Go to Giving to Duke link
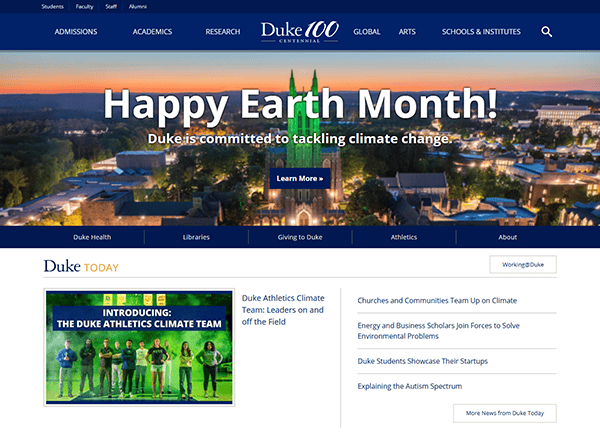Viewport: 600px width, 434px height. click(x=300, y=237)
